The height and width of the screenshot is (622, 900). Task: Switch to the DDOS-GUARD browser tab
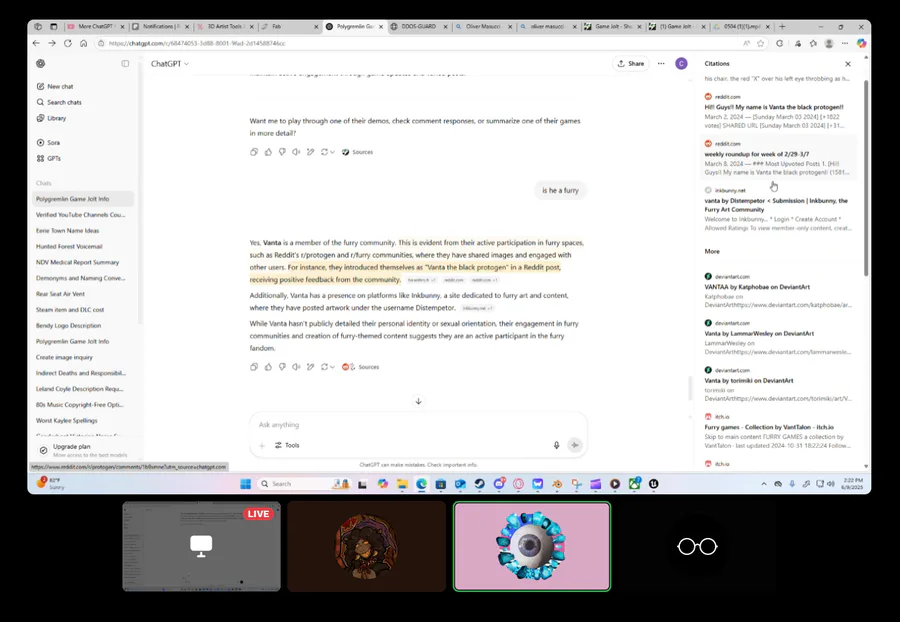click(x=419, y=26)
